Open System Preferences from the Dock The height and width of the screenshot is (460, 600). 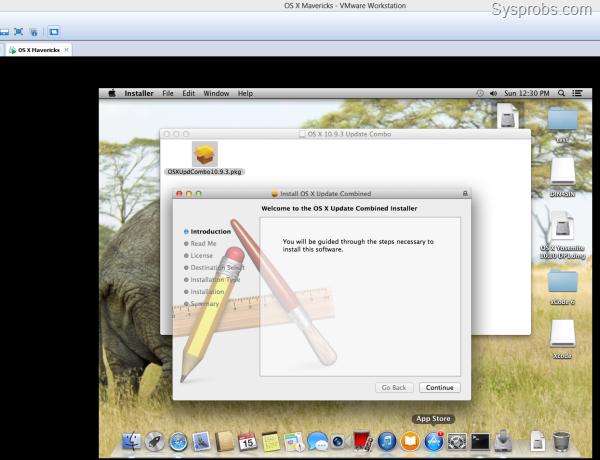(x=457, y=442)
